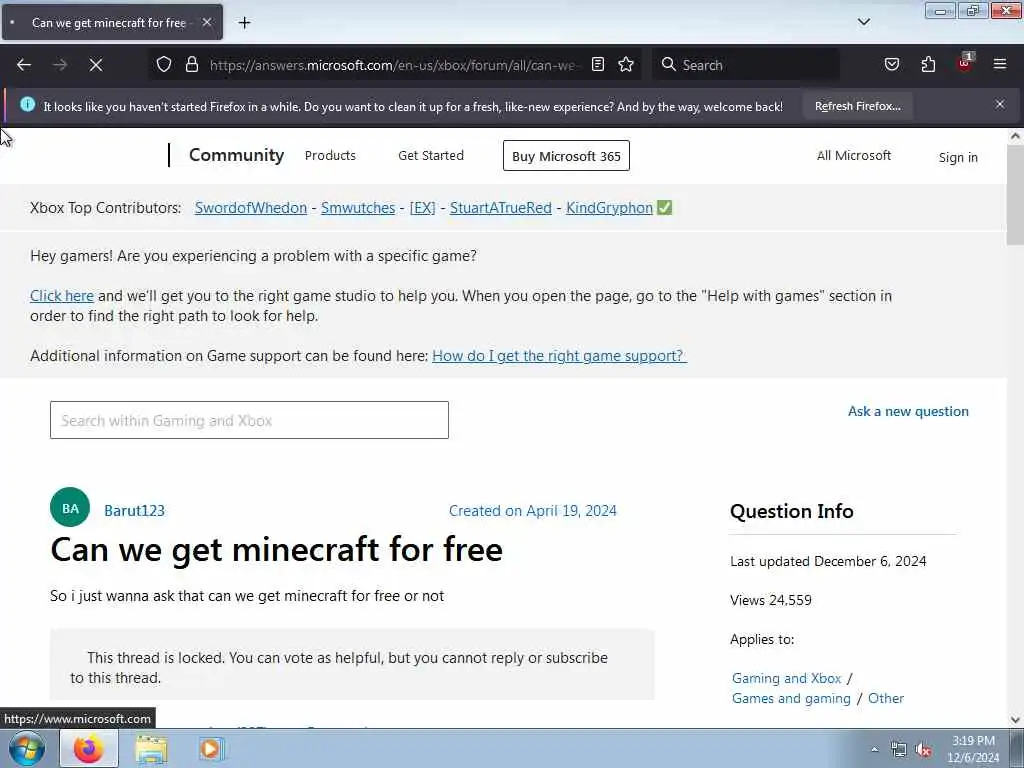Screen dimensions: 1024x768
Task: Follow the 'Click here' game studio link
Action: pos(62,296)
